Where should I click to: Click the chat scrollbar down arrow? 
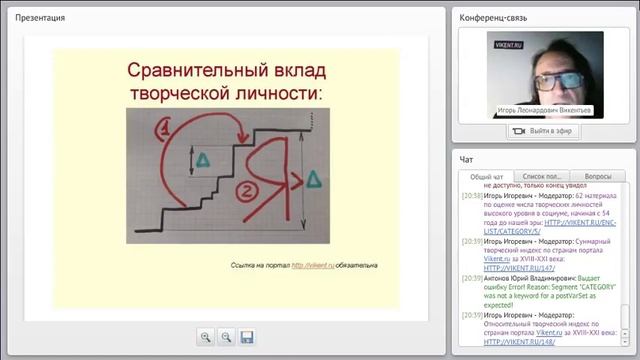tap(625, 342)
